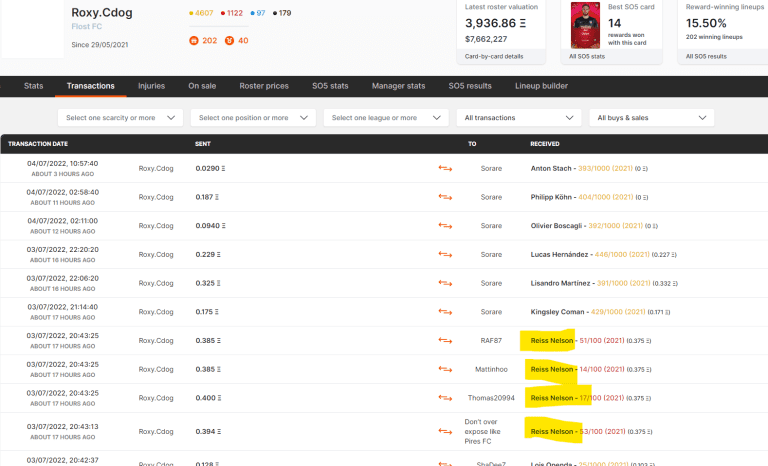Open the league filter dropdown
This screenshot has height=466, width=768.
coord(386,118)
